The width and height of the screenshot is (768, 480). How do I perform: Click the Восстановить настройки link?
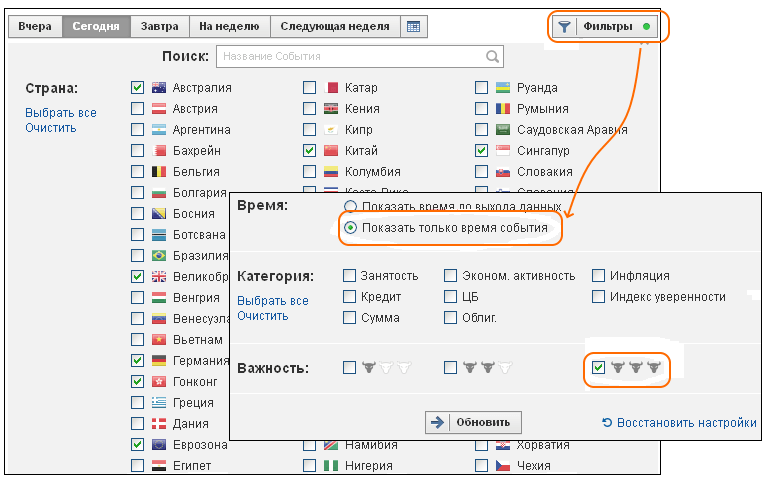pos(679,423)
